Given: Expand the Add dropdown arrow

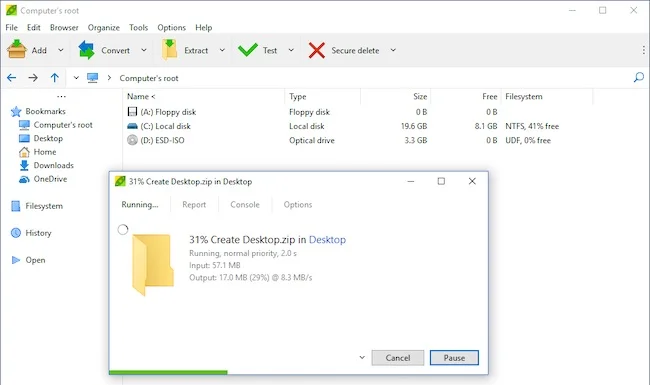Looking at the screenshot, I should 61,50.
